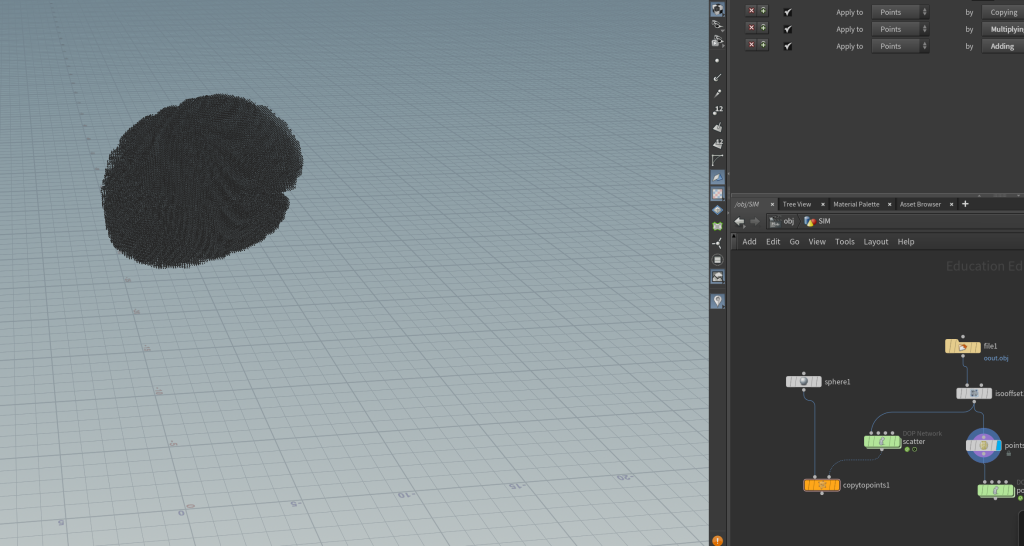
Task: Remove the Copying row with red X
Action: 751,12
